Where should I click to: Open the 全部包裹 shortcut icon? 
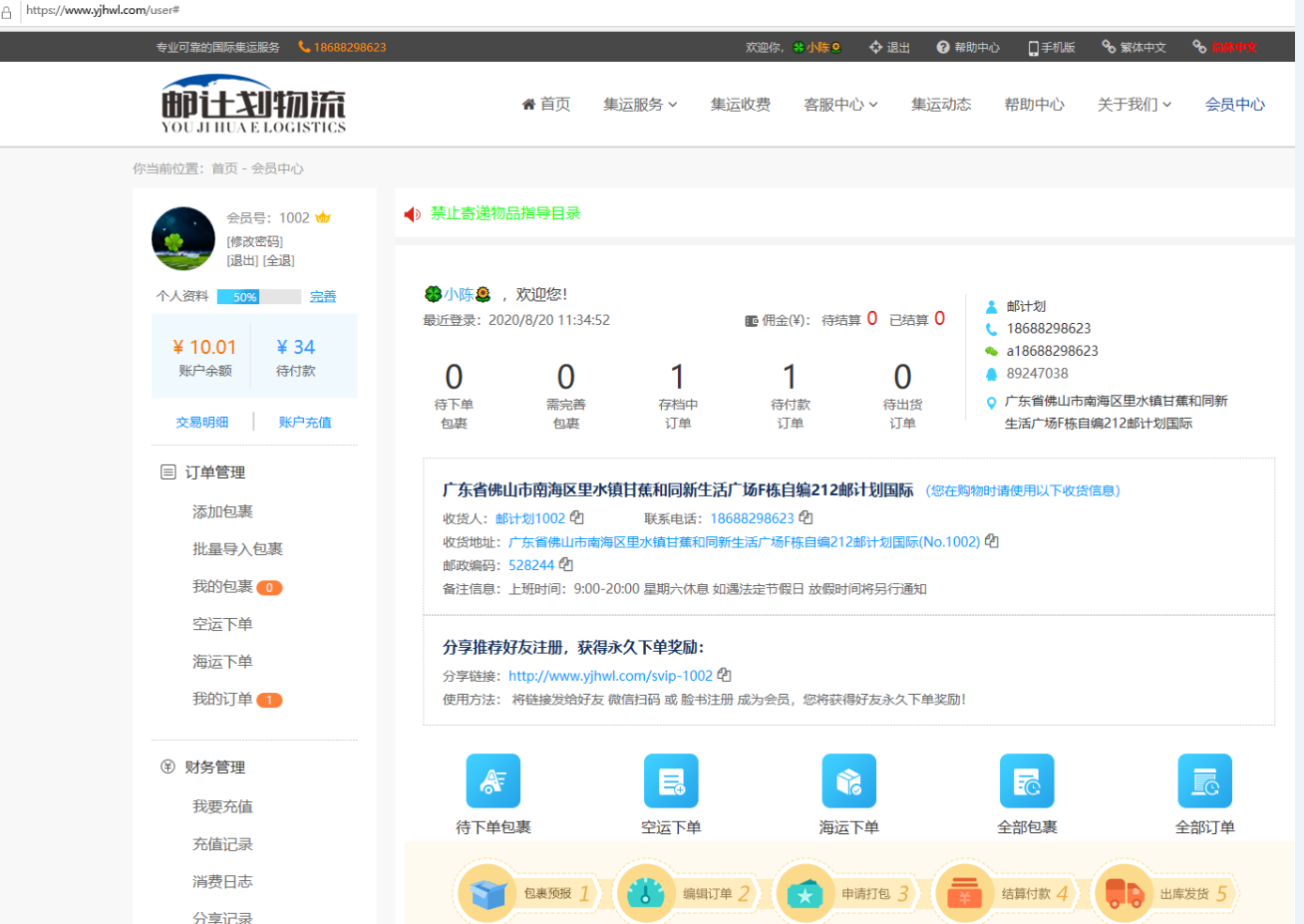click(x=1027, y=780)
